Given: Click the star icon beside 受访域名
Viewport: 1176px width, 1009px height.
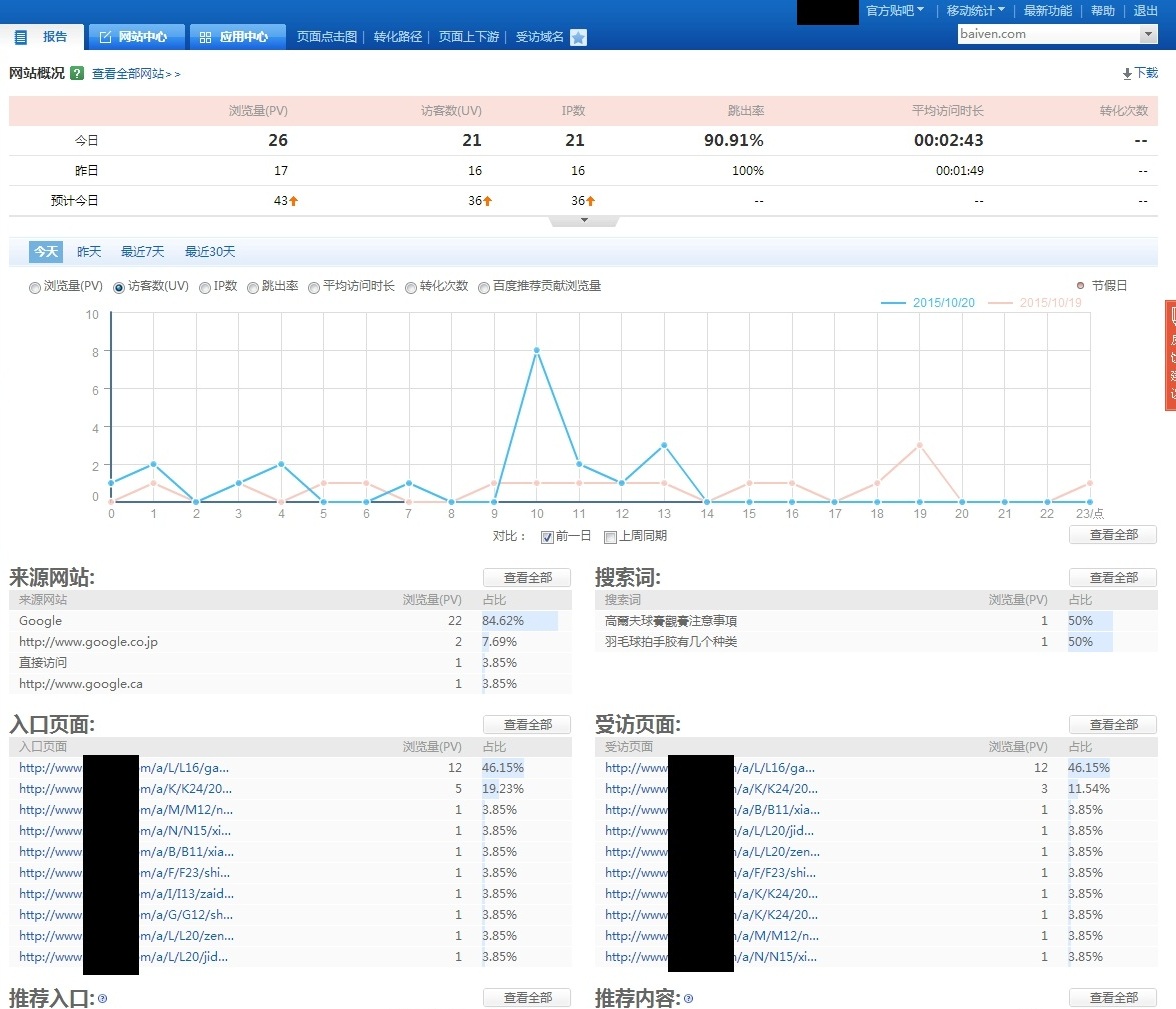Looking at the screenshot, I should [x=578, y=38].
